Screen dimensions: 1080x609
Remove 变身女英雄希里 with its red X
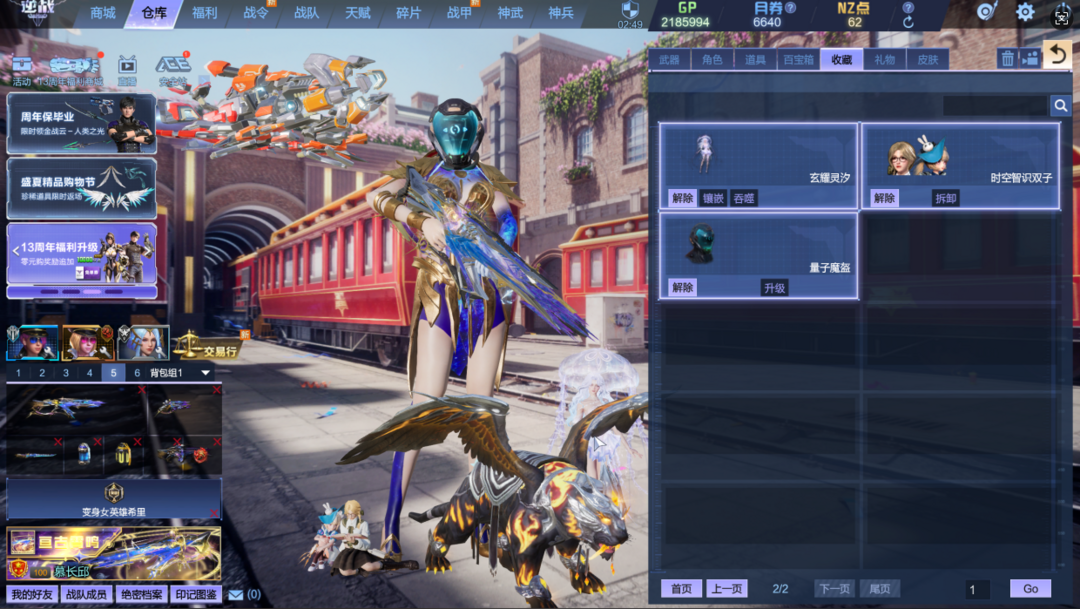[x=214, y=513]
